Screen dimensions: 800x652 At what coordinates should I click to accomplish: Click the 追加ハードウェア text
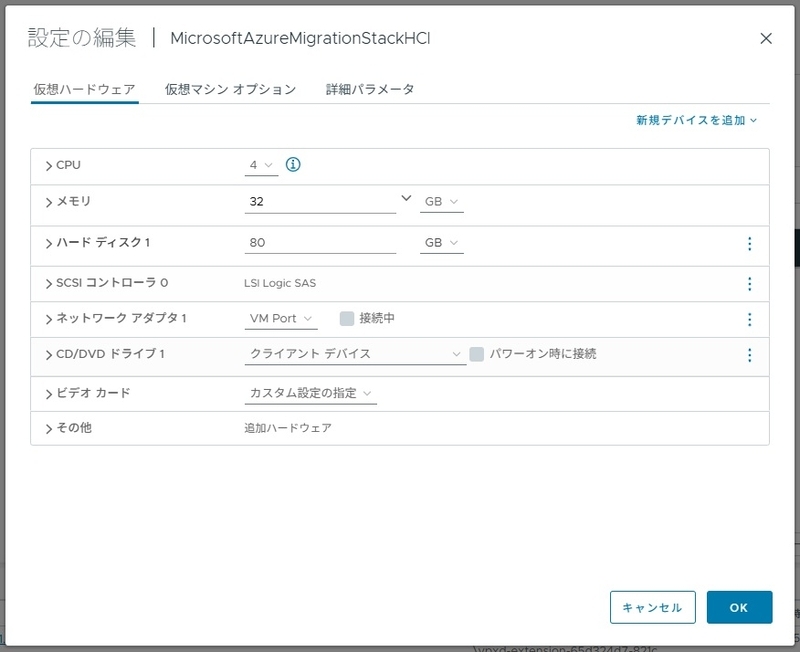click(x=288, y=428)
